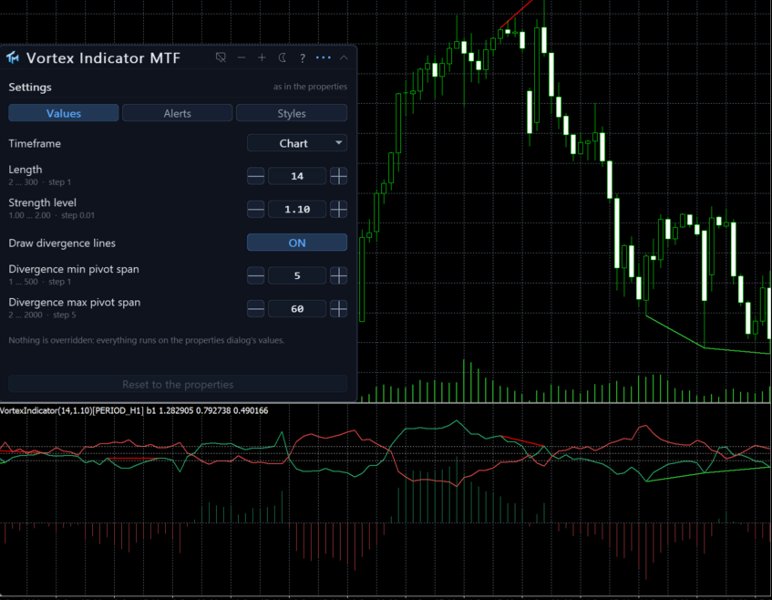Click the Vortex Indicator MTF title
Image resolution: width=772 pixels, height=600 pixels.
pos(103,58)
